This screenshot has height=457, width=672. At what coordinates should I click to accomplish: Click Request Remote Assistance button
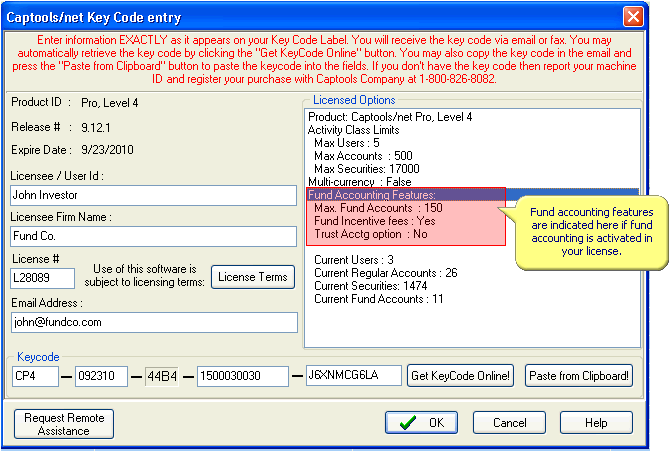[x=64, y=423]
